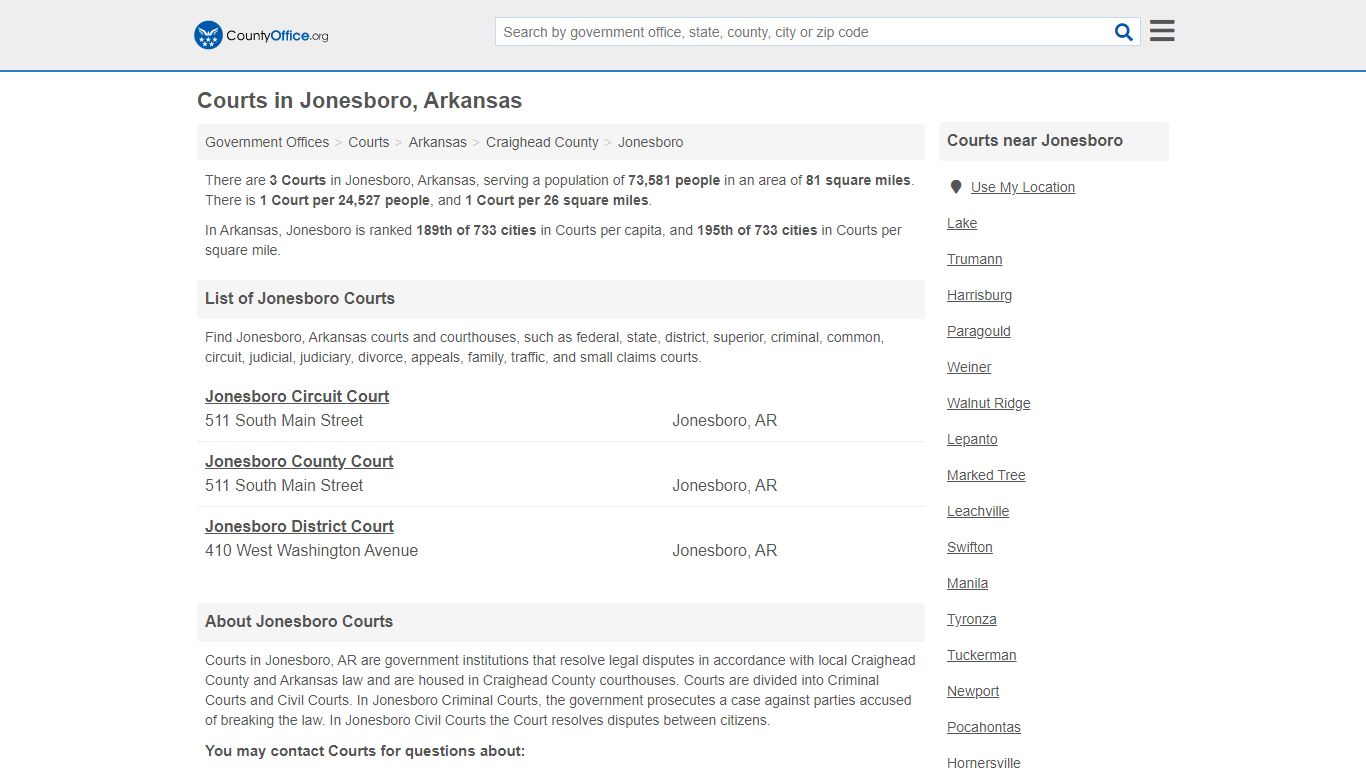Click the location pin icon
The height and width of the screenshot is (768, 1366).
point(955,187)
